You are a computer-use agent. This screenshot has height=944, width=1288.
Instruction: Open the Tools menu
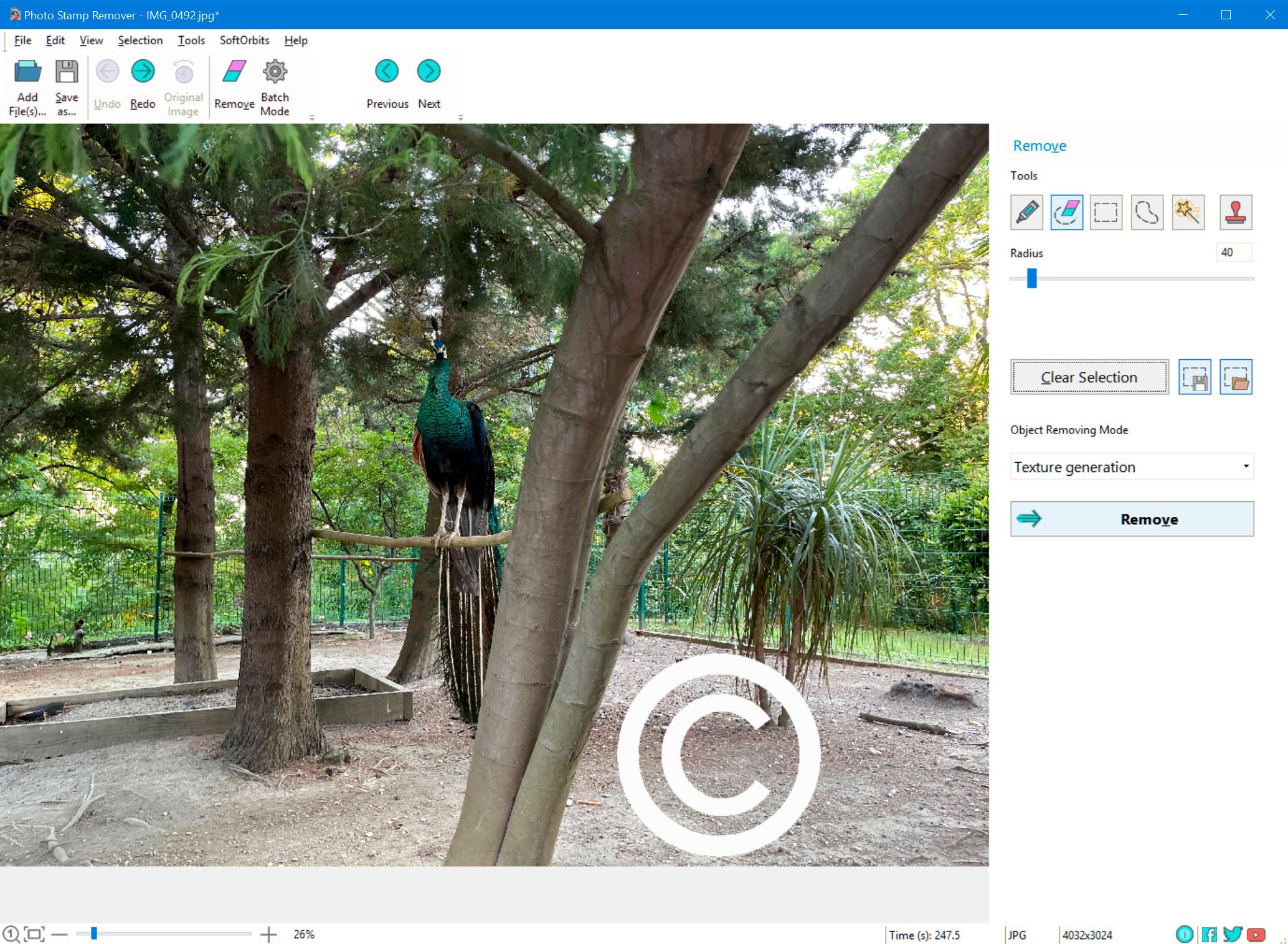click(x=190, y=40)
